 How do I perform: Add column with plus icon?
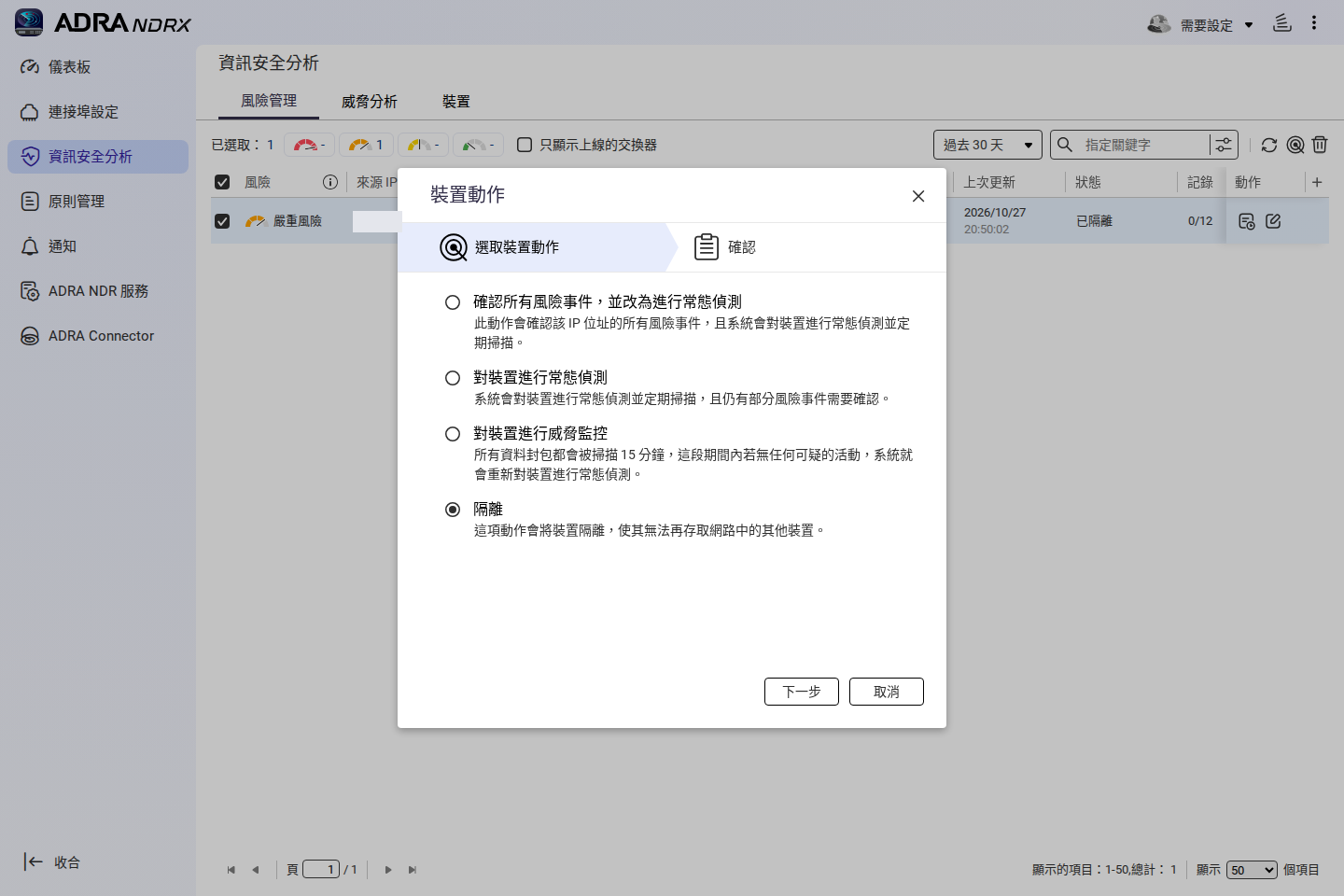(x=1317, y=182)
